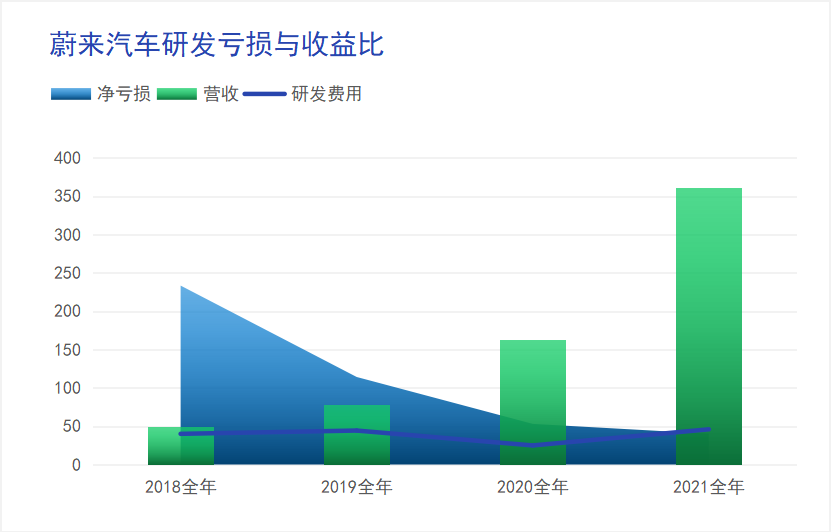Click the 300 y-axis label
The width and height of the screenshot is (831, 532).
click(x=67, y=235)
